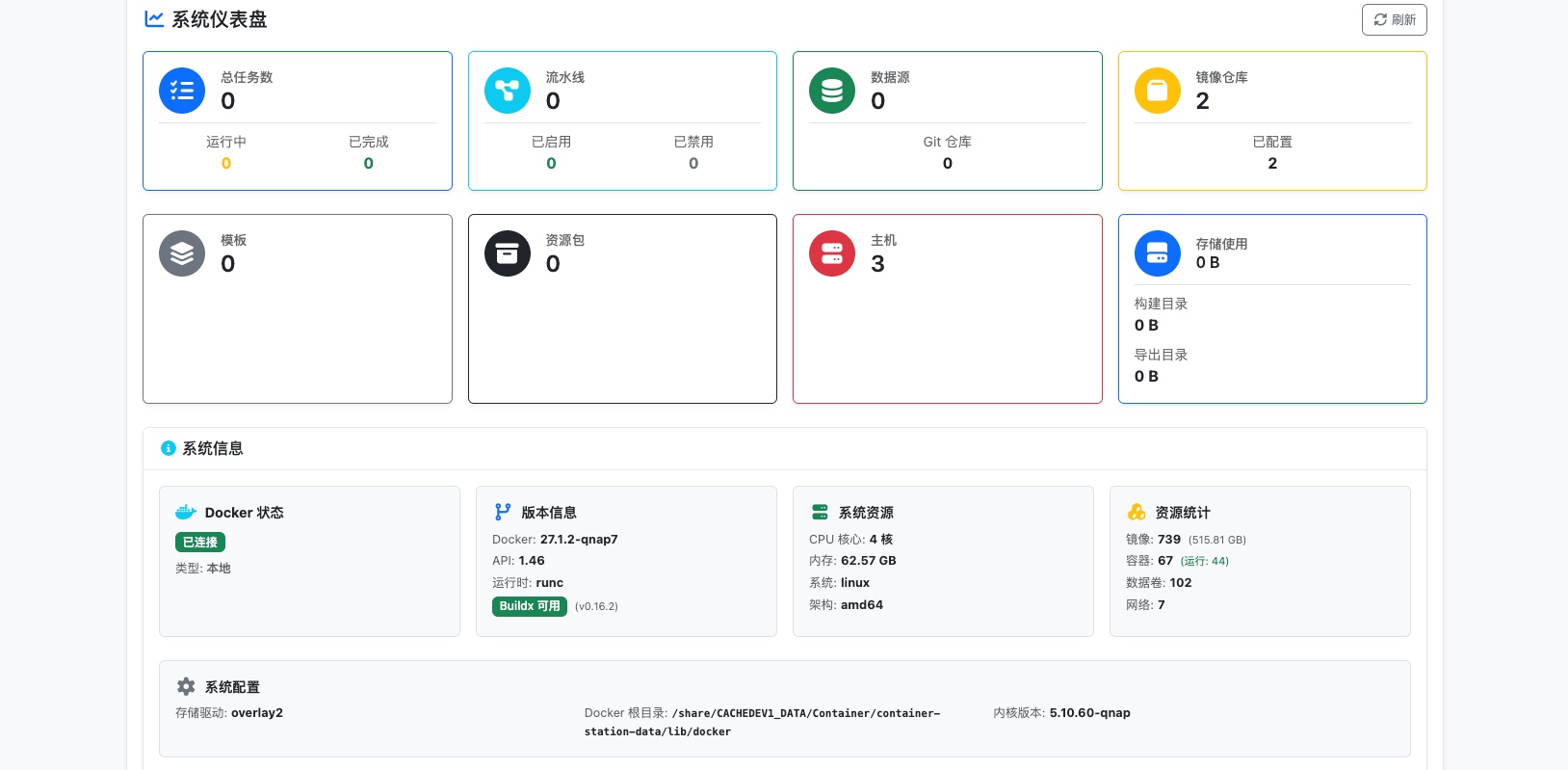1568x770 pixels.
Task: Click the 资源统计 heading
Action: coord(1183,513)
